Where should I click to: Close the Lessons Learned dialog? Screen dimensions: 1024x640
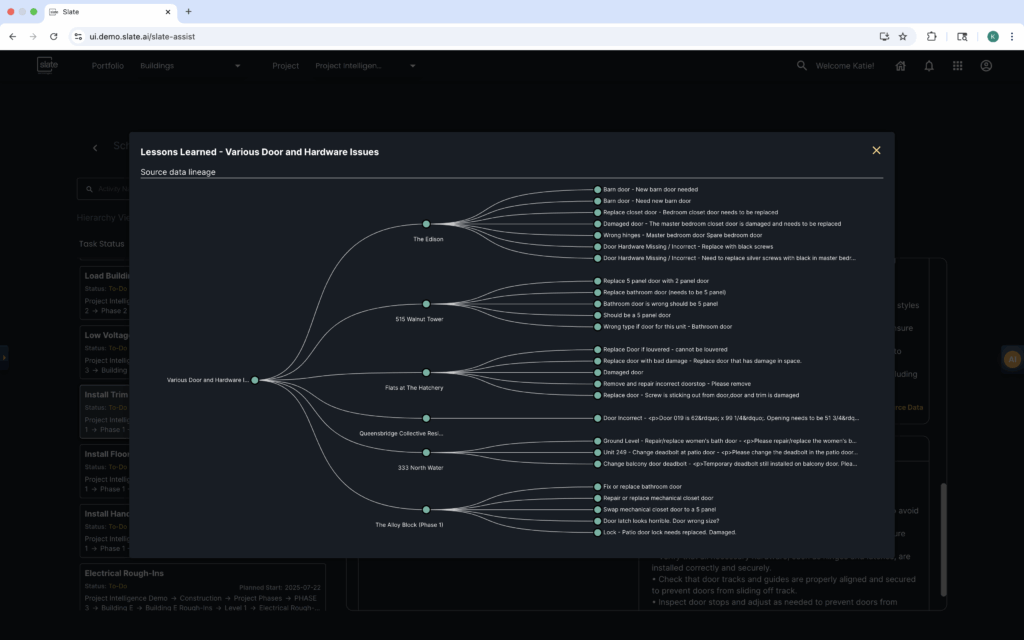pos(876,150)
